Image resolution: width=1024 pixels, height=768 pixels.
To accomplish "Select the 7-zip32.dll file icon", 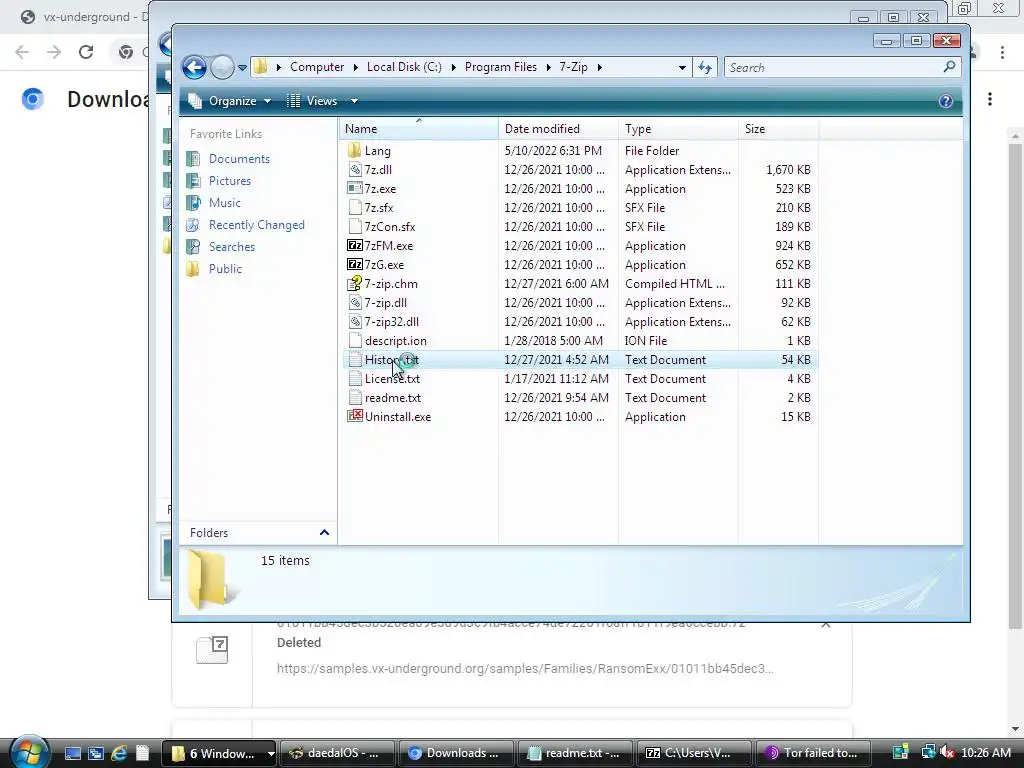I will pyautogui.click(x=355, y=321).
